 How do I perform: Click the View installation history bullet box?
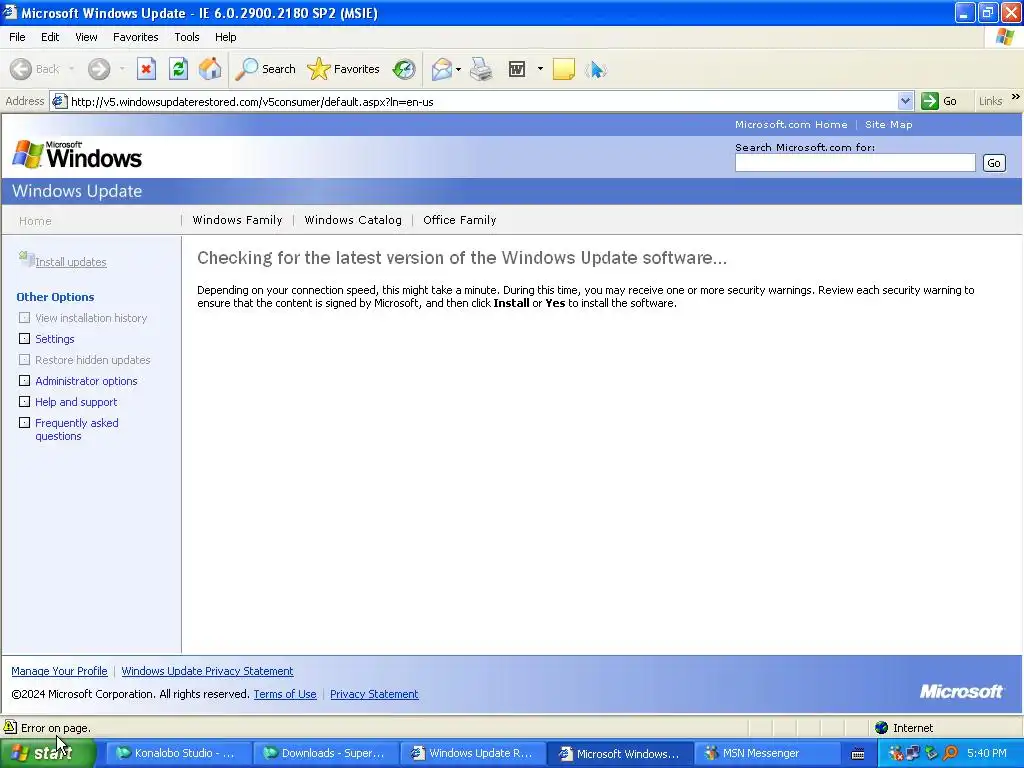tap(24, 317)
